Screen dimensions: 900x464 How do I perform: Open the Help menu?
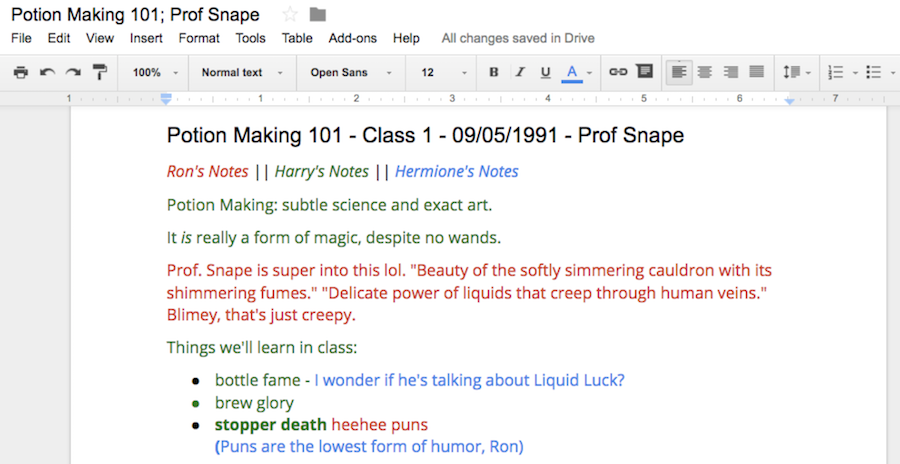tap(406, 38)
